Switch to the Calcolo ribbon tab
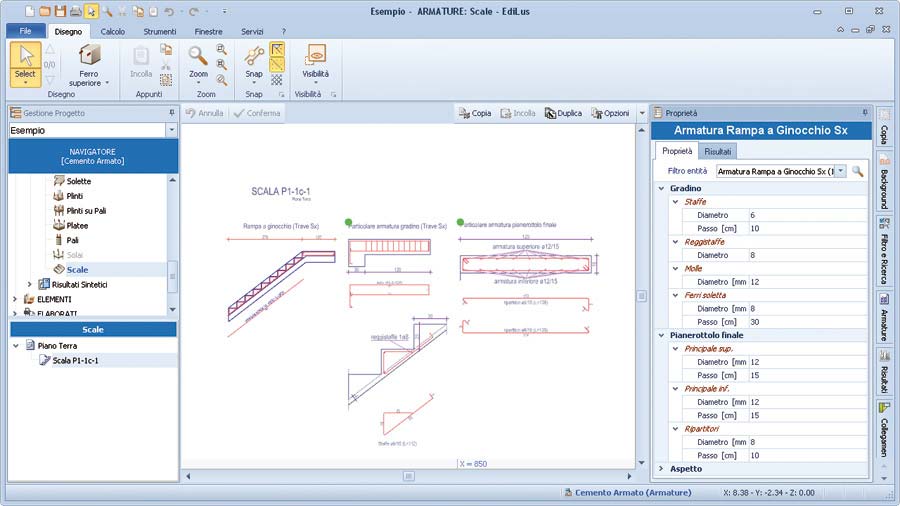Viewport: 900px width, 506px height. [x=112, y=32]
